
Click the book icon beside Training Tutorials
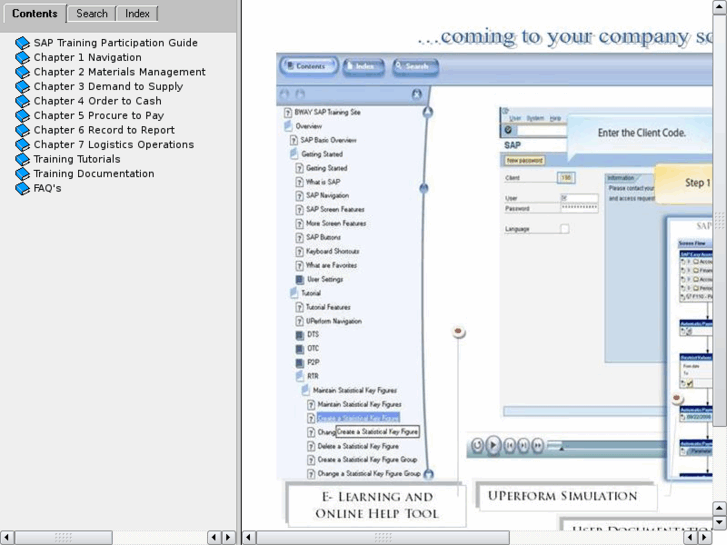tap(22, 159)
